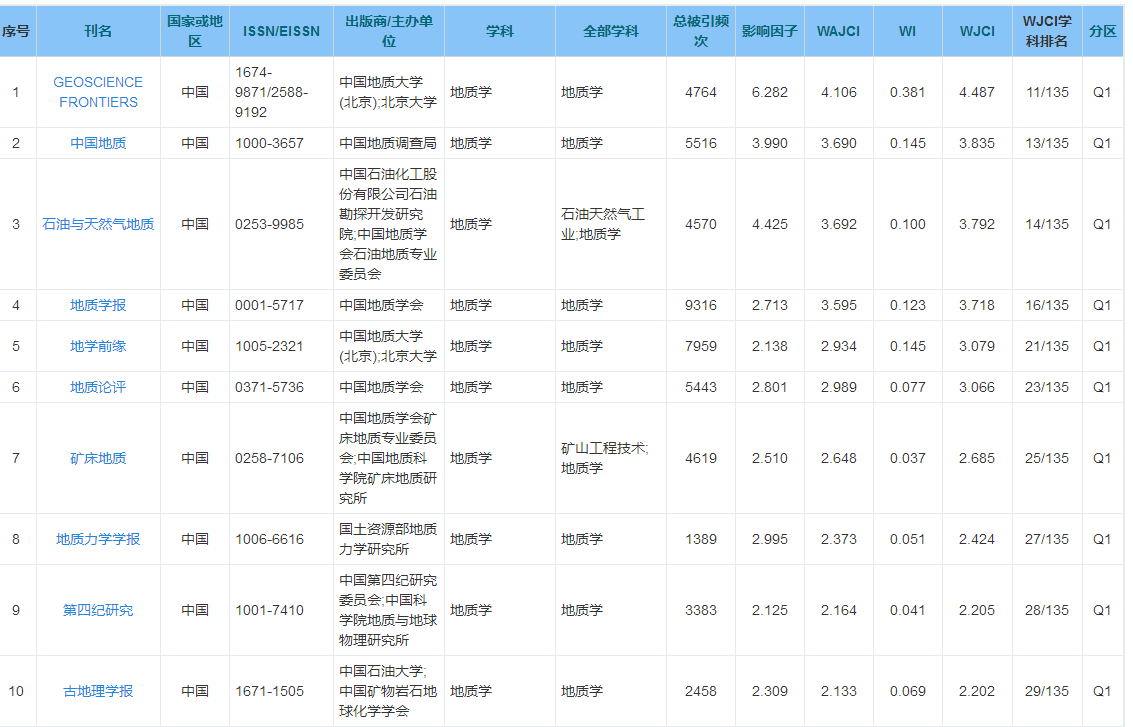The height and width of the screenshot is (727, 1133).
Task: Click the 国家或地区 column header
Action: 195,31
